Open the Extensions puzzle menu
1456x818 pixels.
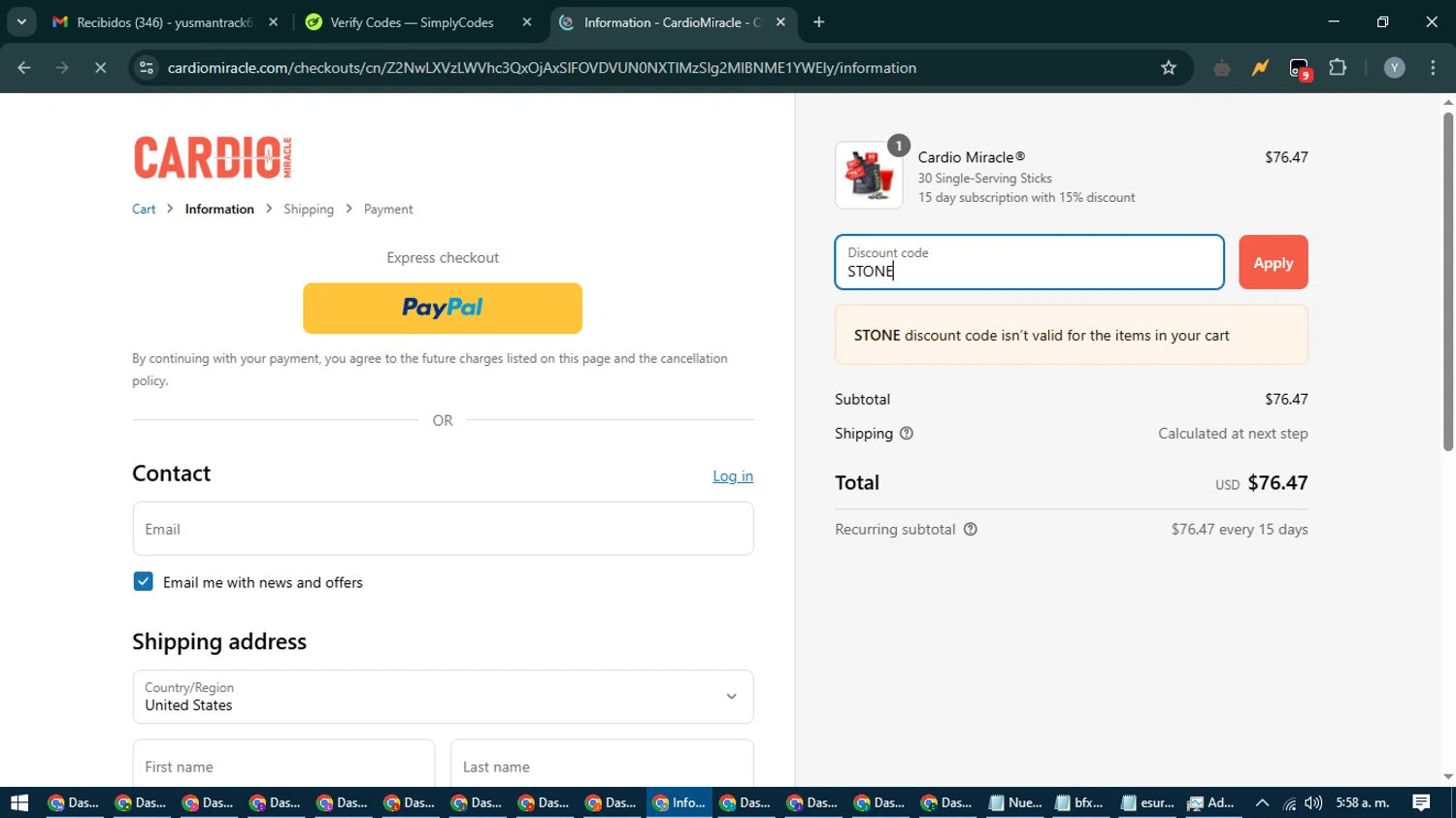(1338, 68)
